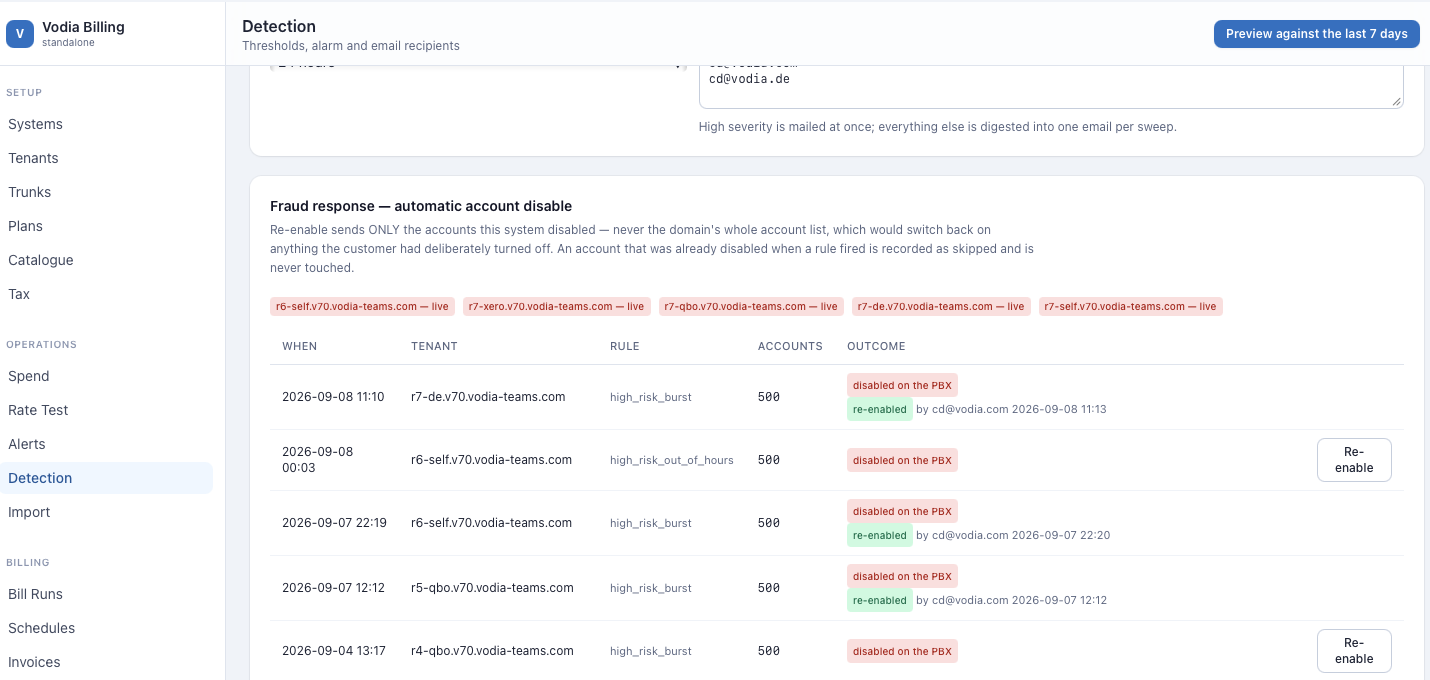Click the cd@vodia.de recipient line
Viewport: 1430px width, 680px height.
[x=749, y=78]
